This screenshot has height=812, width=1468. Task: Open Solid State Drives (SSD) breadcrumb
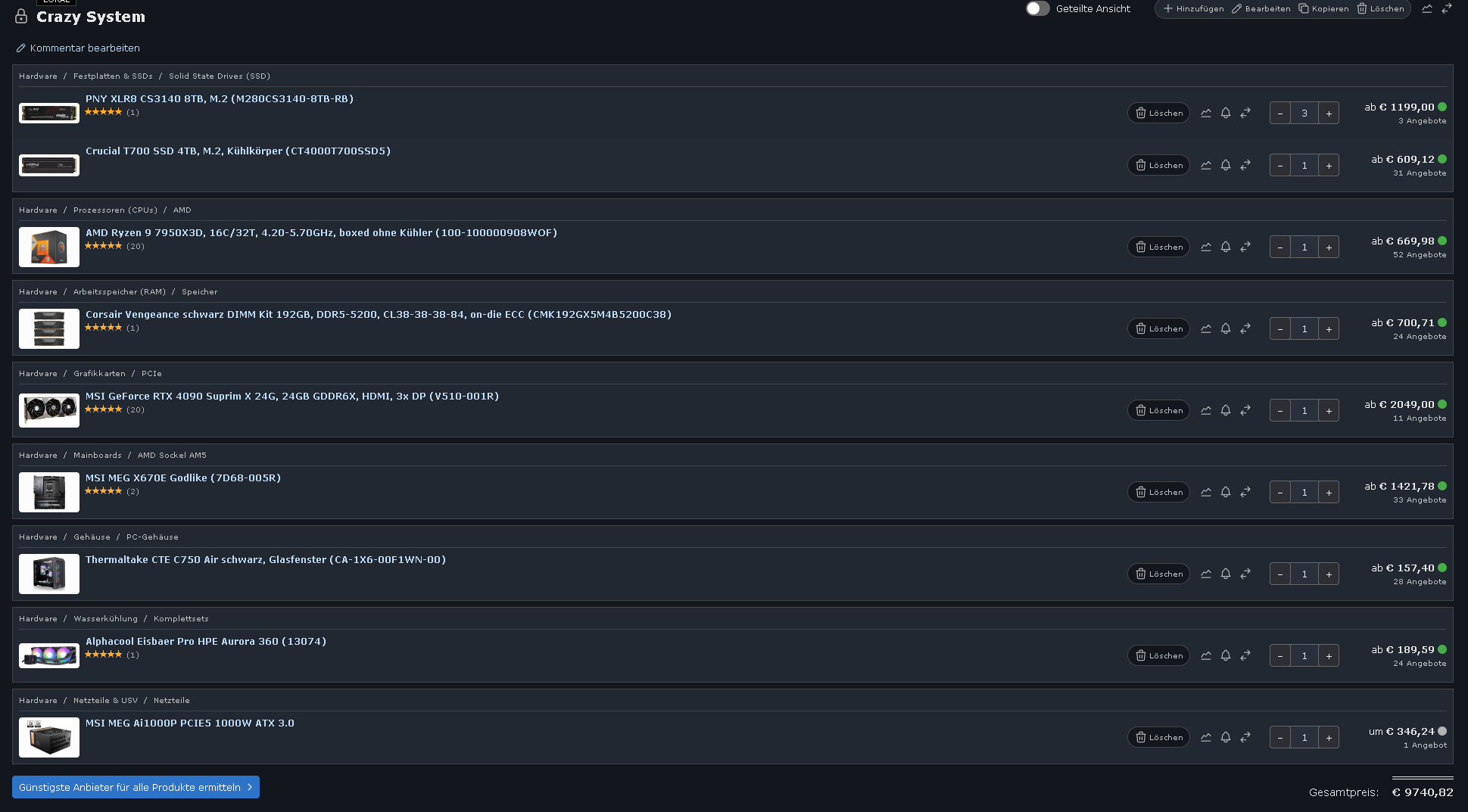220,76
